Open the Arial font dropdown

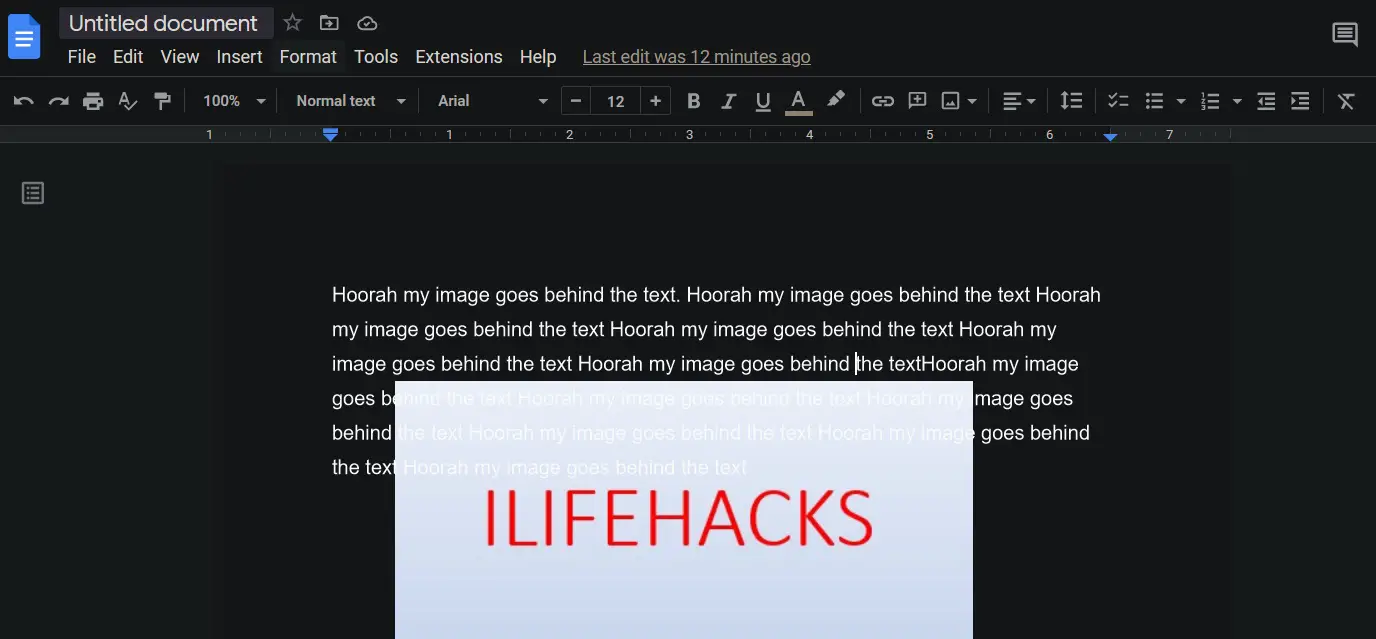click(493, 101)
